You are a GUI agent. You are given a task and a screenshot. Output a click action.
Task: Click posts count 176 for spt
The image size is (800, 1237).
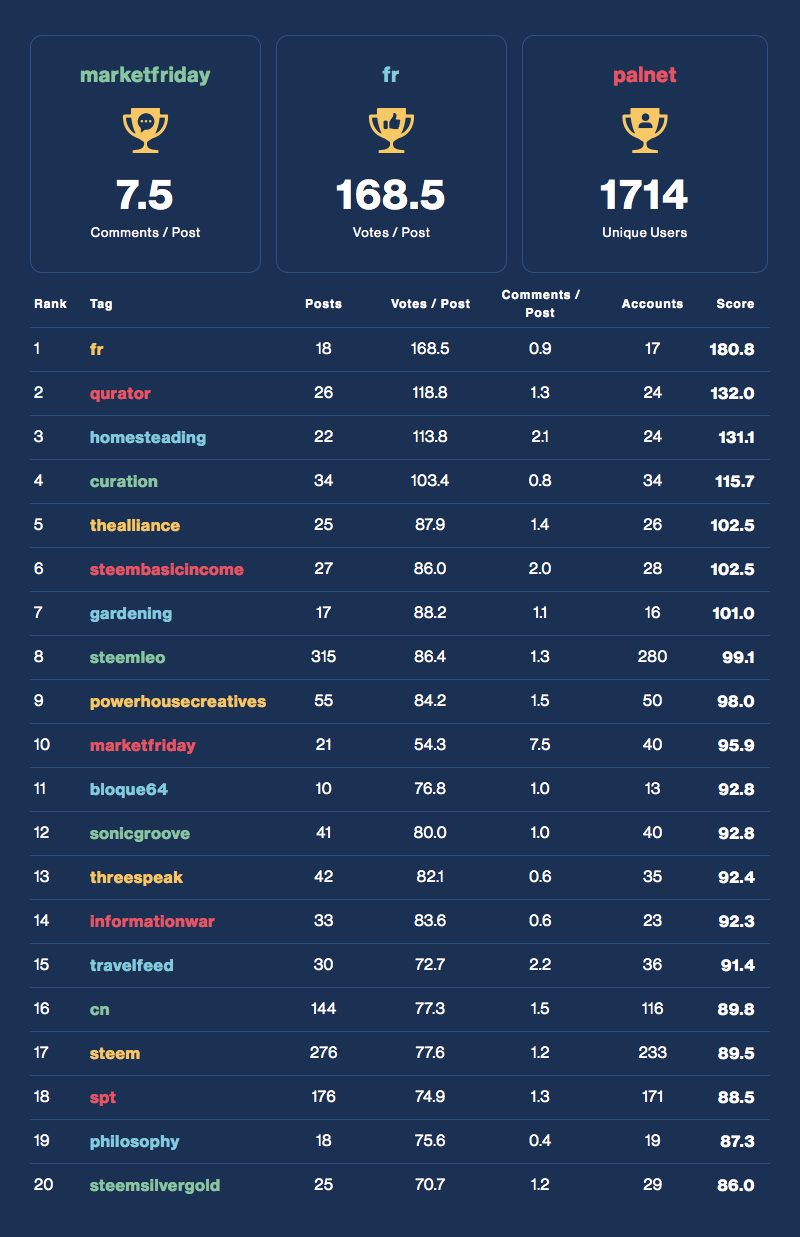pos(323,1097)
